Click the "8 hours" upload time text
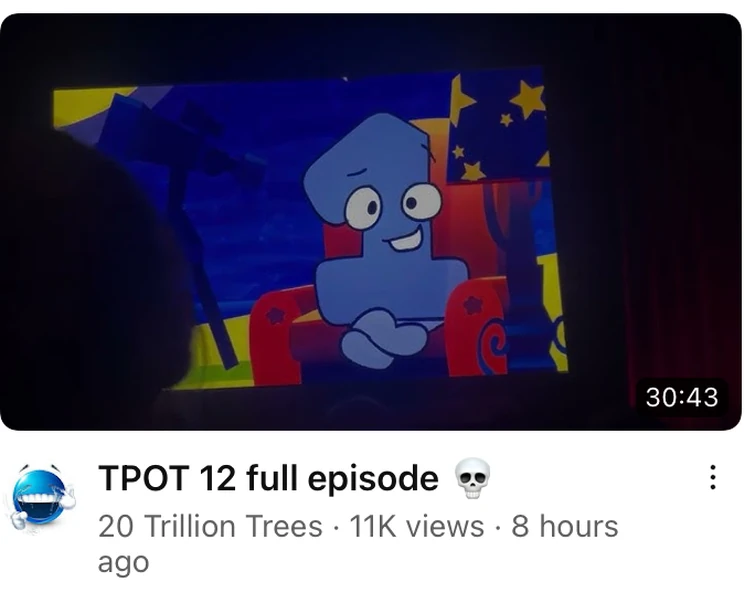 (564, 525)
